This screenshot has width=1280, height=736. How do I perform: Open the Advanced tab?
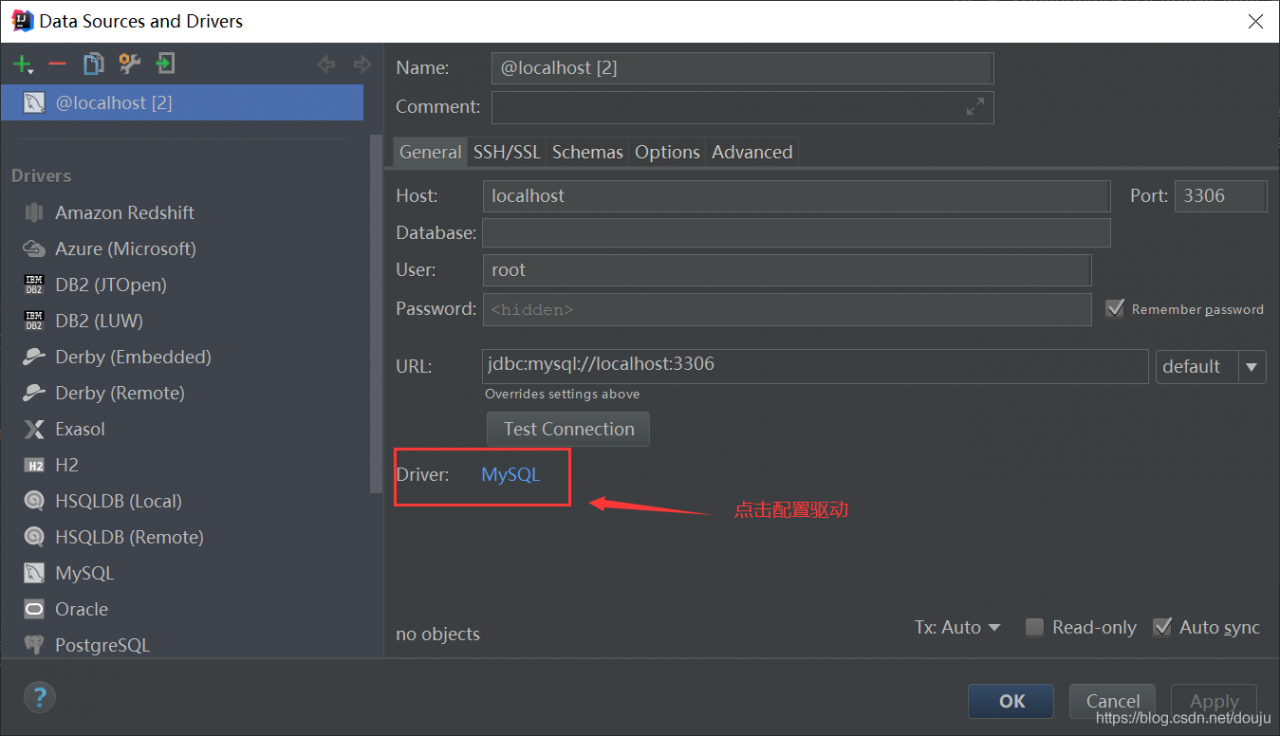752,152
